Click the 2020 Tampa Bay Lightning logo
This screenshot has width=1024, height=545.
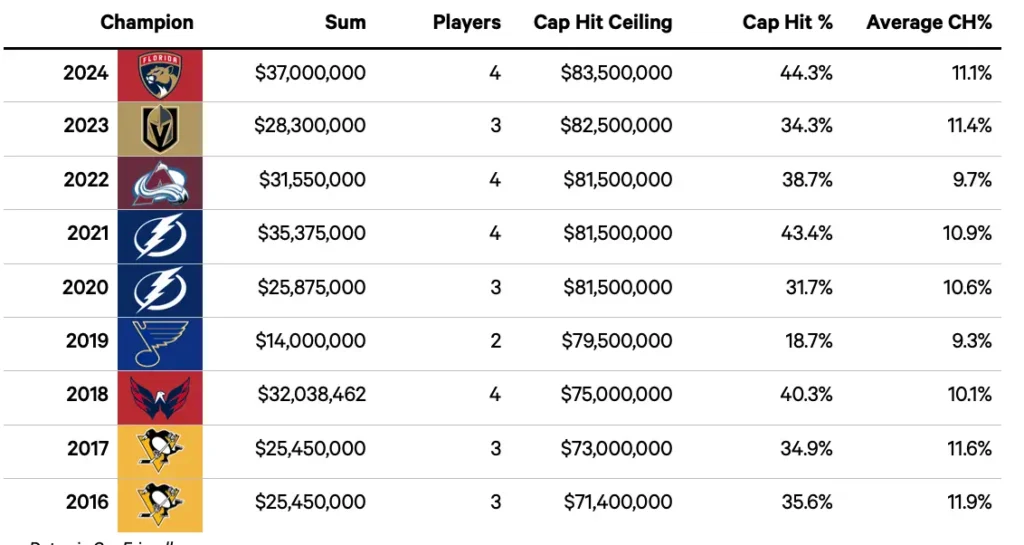160,288
